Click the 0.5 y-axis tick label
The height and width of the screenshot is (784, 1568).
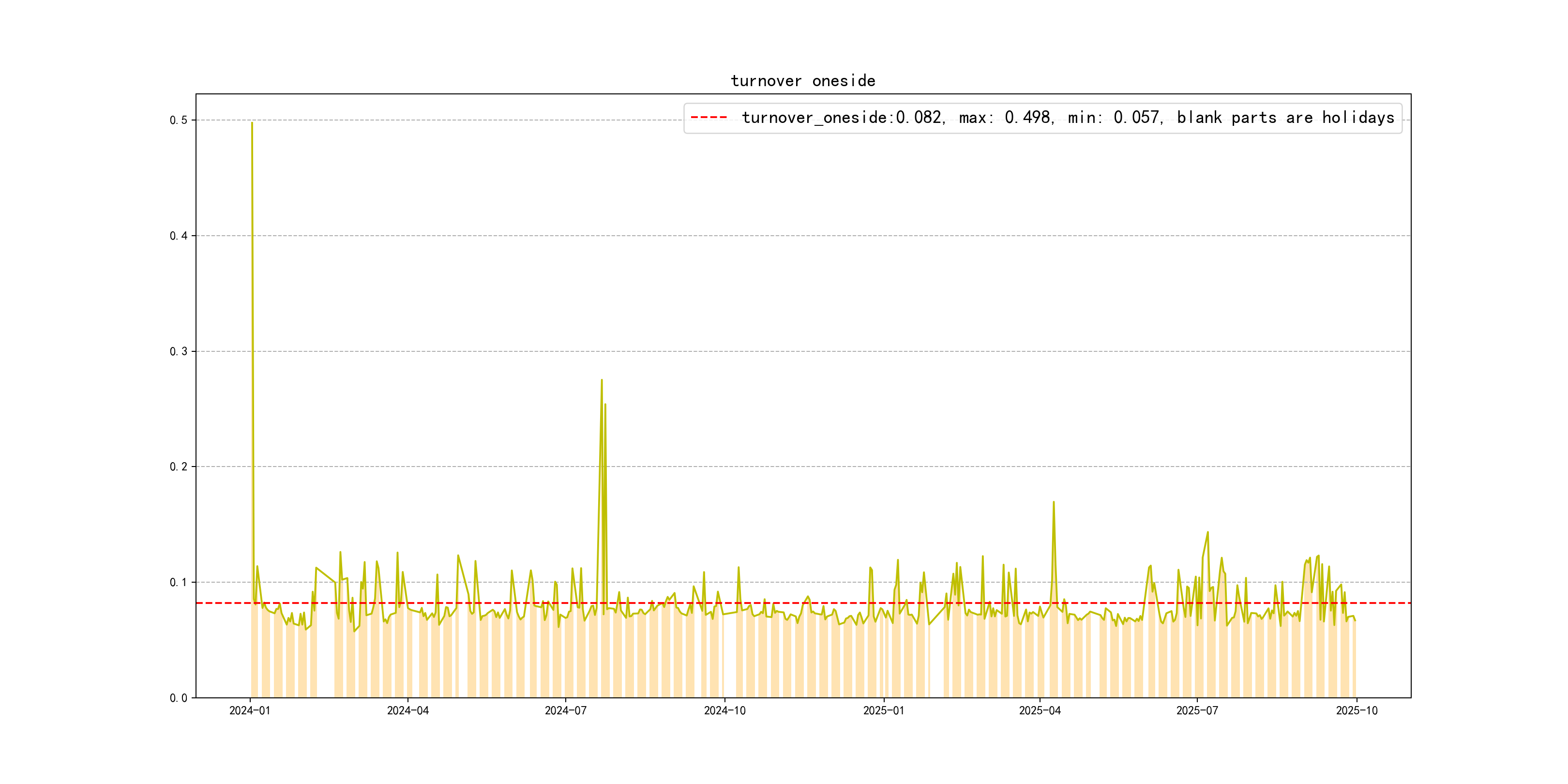point(179,121)
